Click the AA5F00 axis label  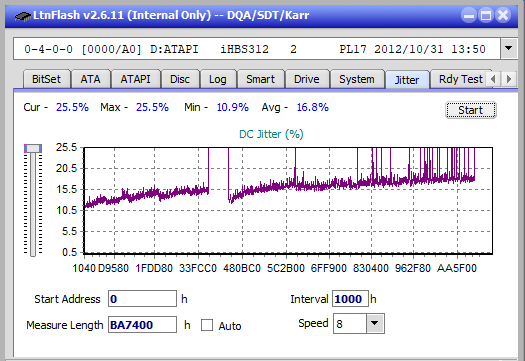(457, 268)
